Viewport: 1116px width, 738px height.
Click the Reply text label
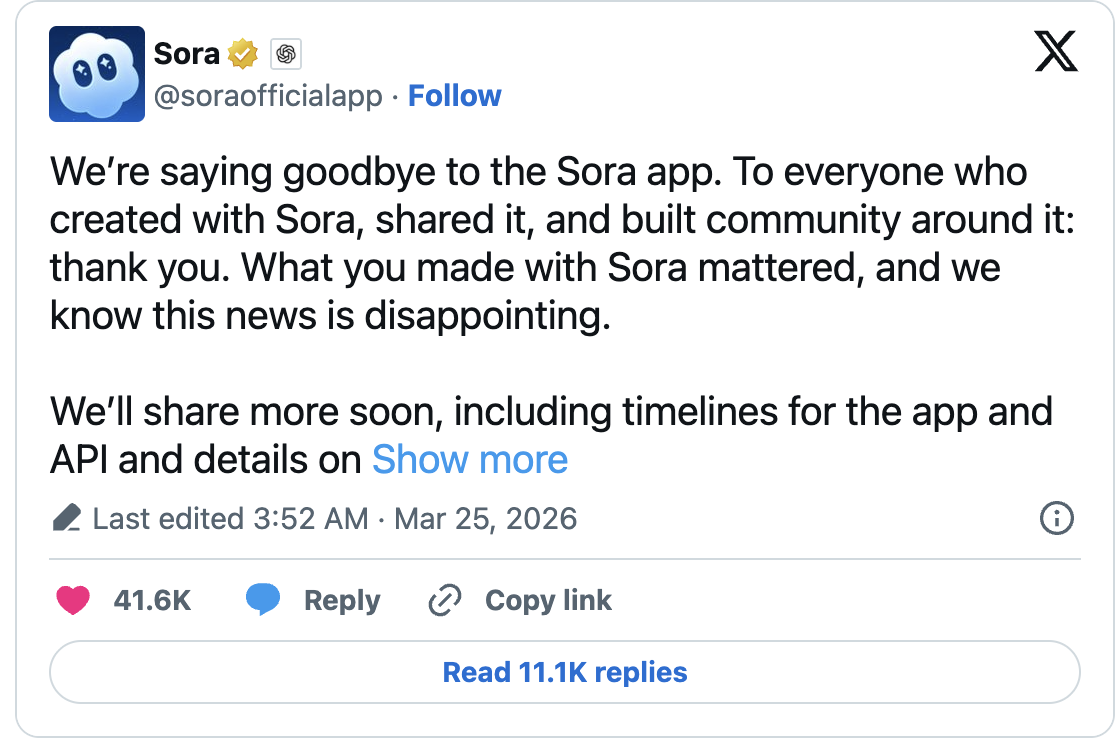pos(342,601)
